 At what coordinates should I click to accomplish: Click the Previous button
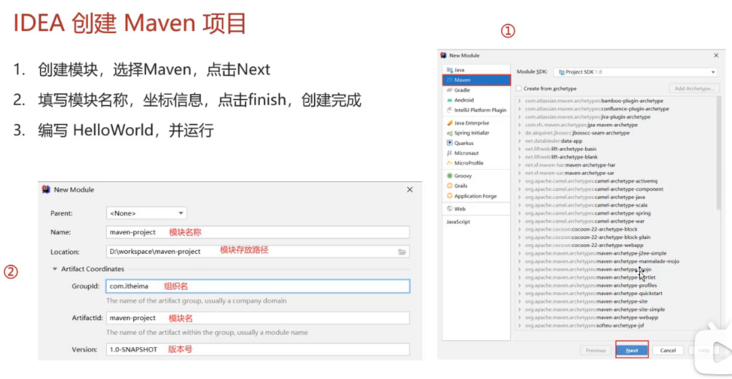(596, 350)
